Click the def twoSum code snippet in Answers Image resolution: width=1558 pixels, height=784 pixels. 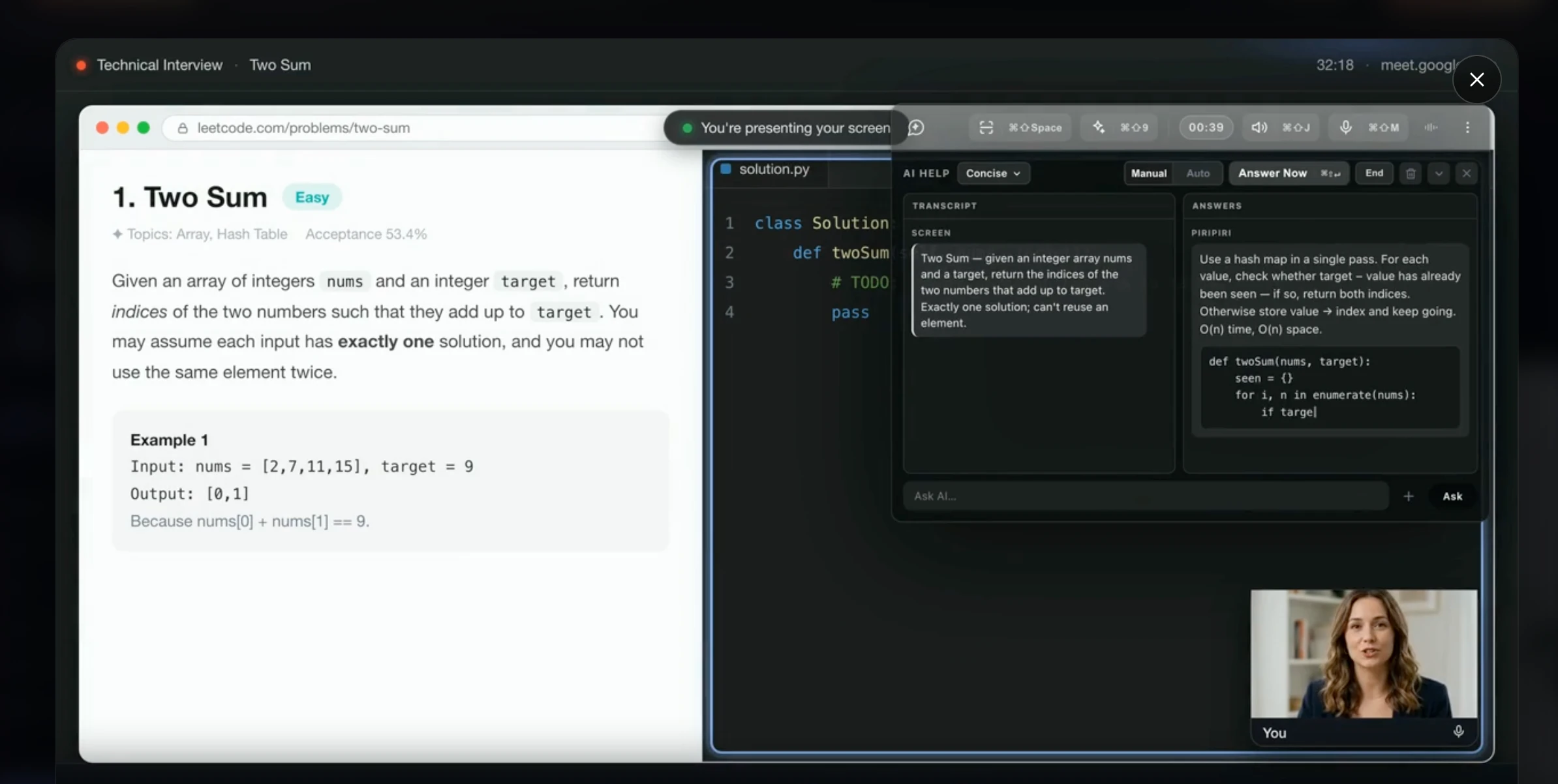click(x=1330, y=387)
